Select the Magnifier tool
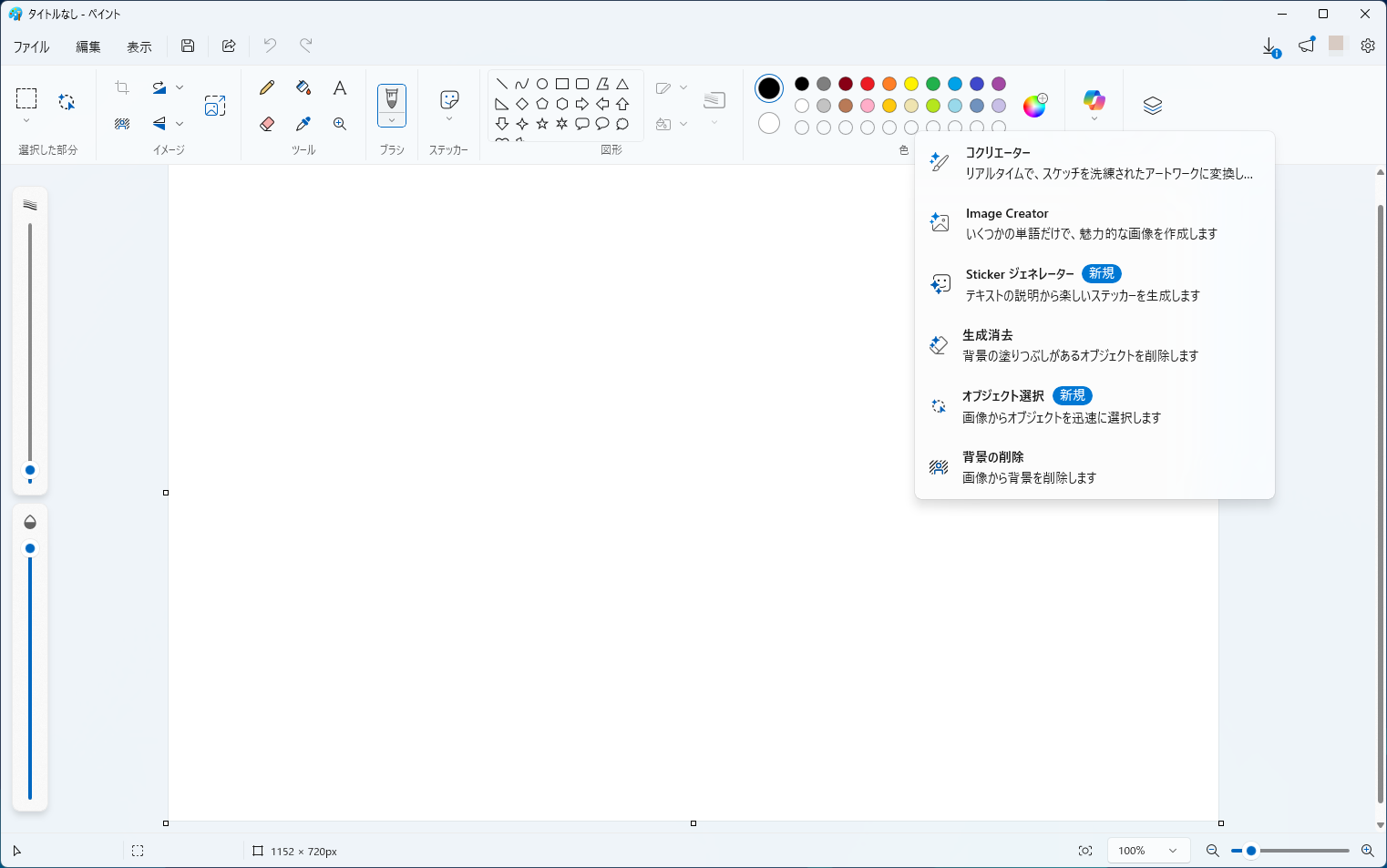The image size is (1387, 868). click(339, 124)
